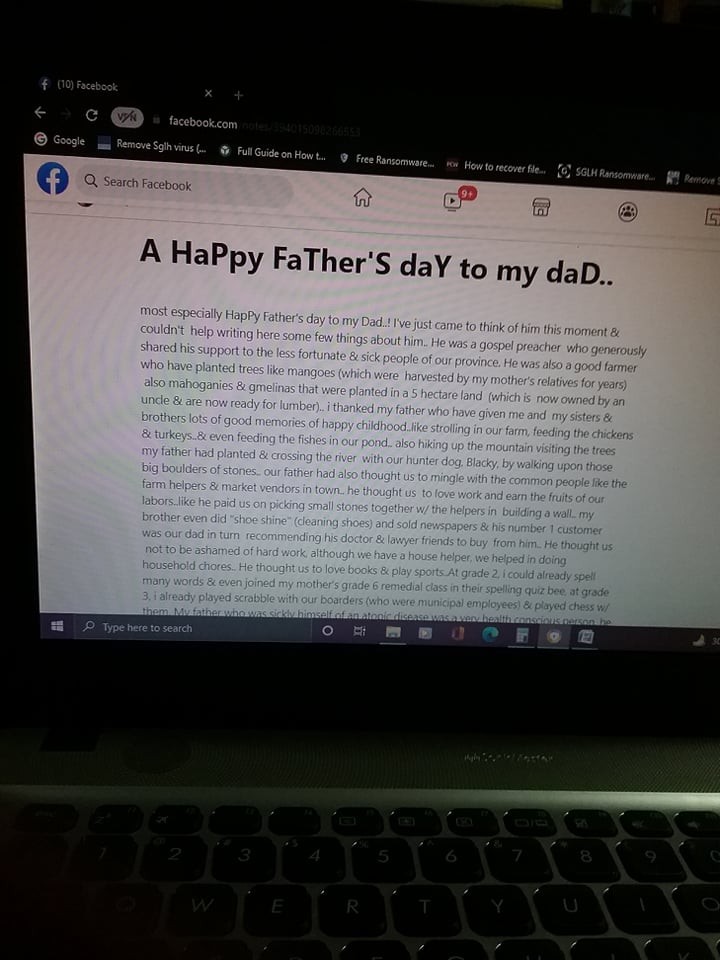The image size is (720, 960).
Task: Open the Facebook Groups icon
Action: 627,212
